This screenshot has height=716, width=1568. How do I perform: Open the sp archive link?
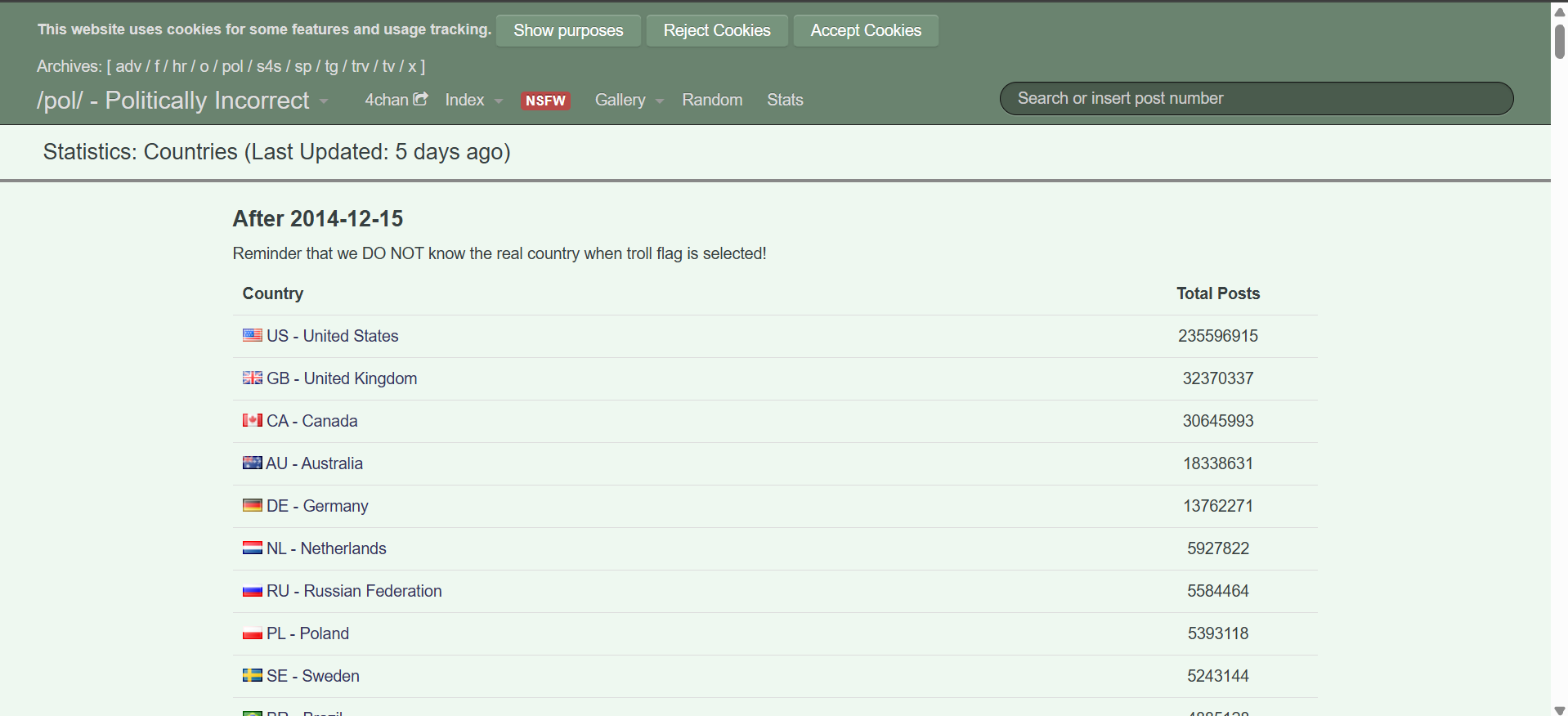point(303,66)
